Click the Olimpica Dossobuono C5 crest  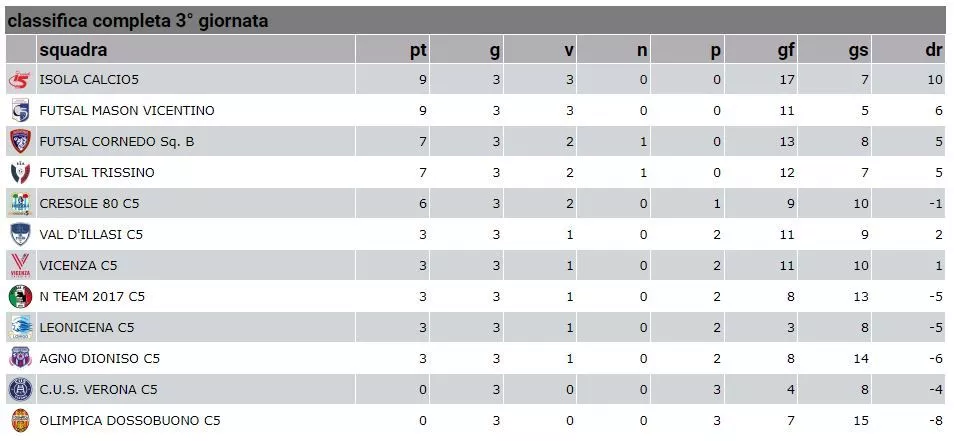coord(20,421)
